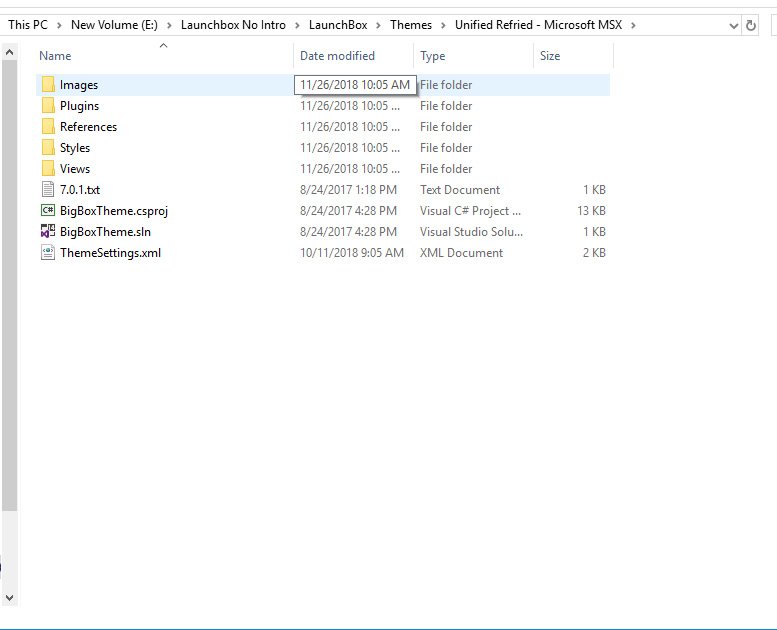The width and height of the screenshot is (777, 630).
Task: Expand the chevron after Launchbox No Intro
Action: 297,25
